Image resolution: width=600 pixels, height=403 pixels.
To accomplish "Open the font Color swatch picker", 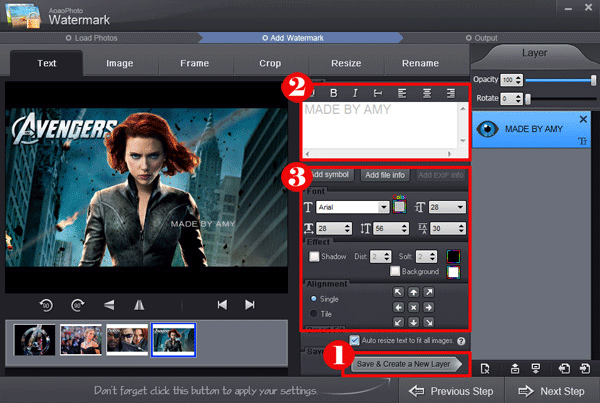I will (x=399, y=206).
